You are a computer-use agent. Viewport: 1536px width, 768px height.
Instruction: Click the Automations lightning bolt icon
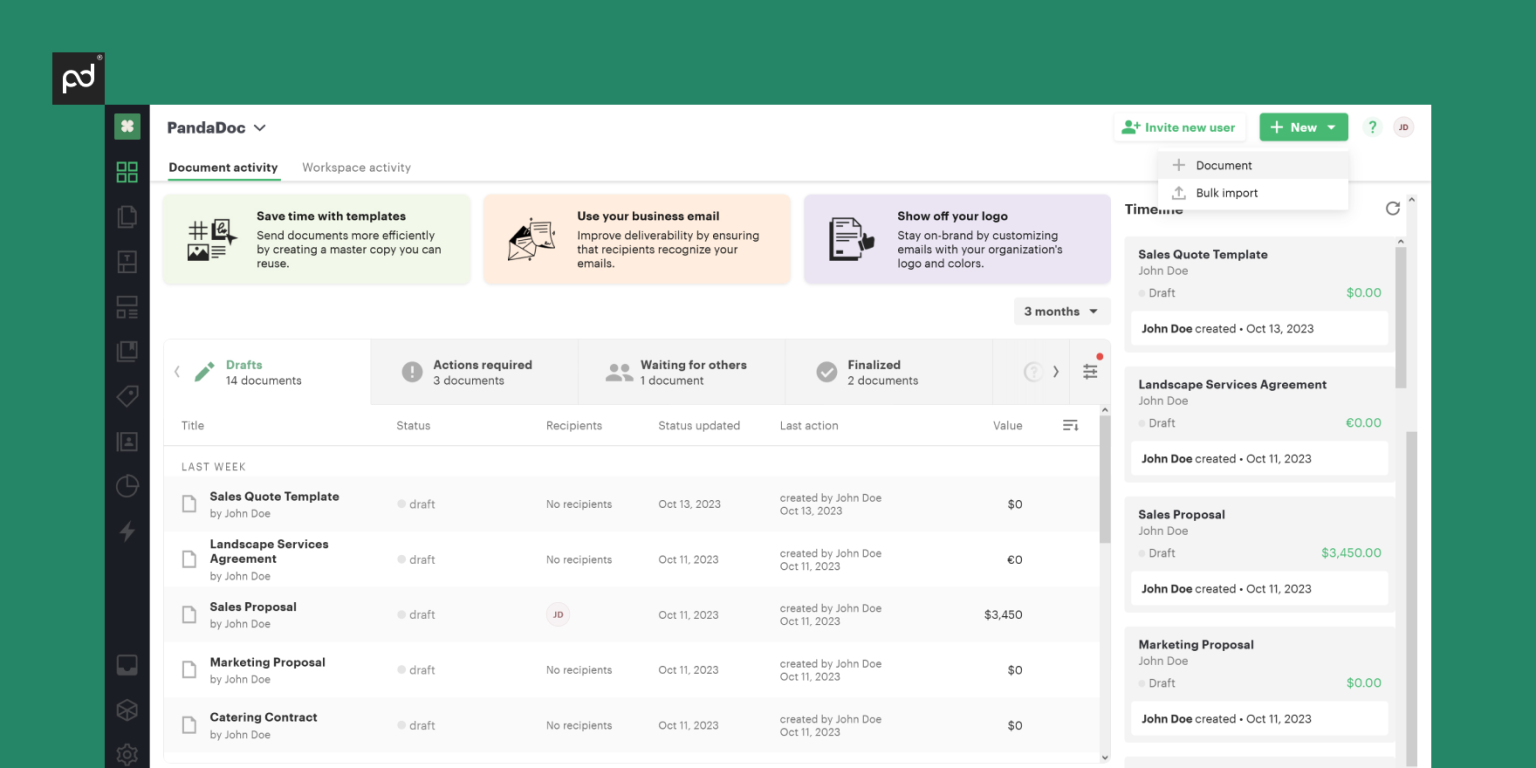(127, 531)
